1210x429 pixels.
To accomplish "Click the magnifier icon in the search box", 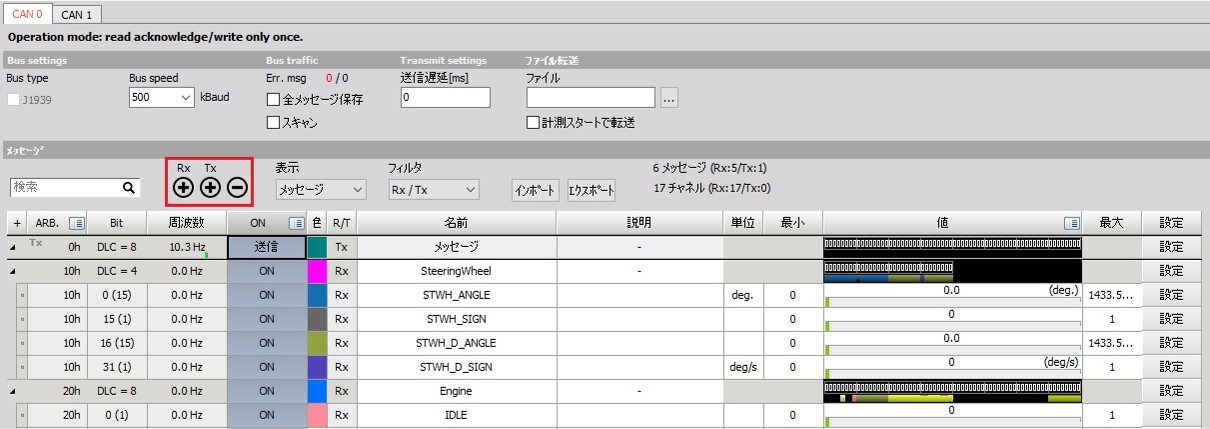I will point(129,187).
